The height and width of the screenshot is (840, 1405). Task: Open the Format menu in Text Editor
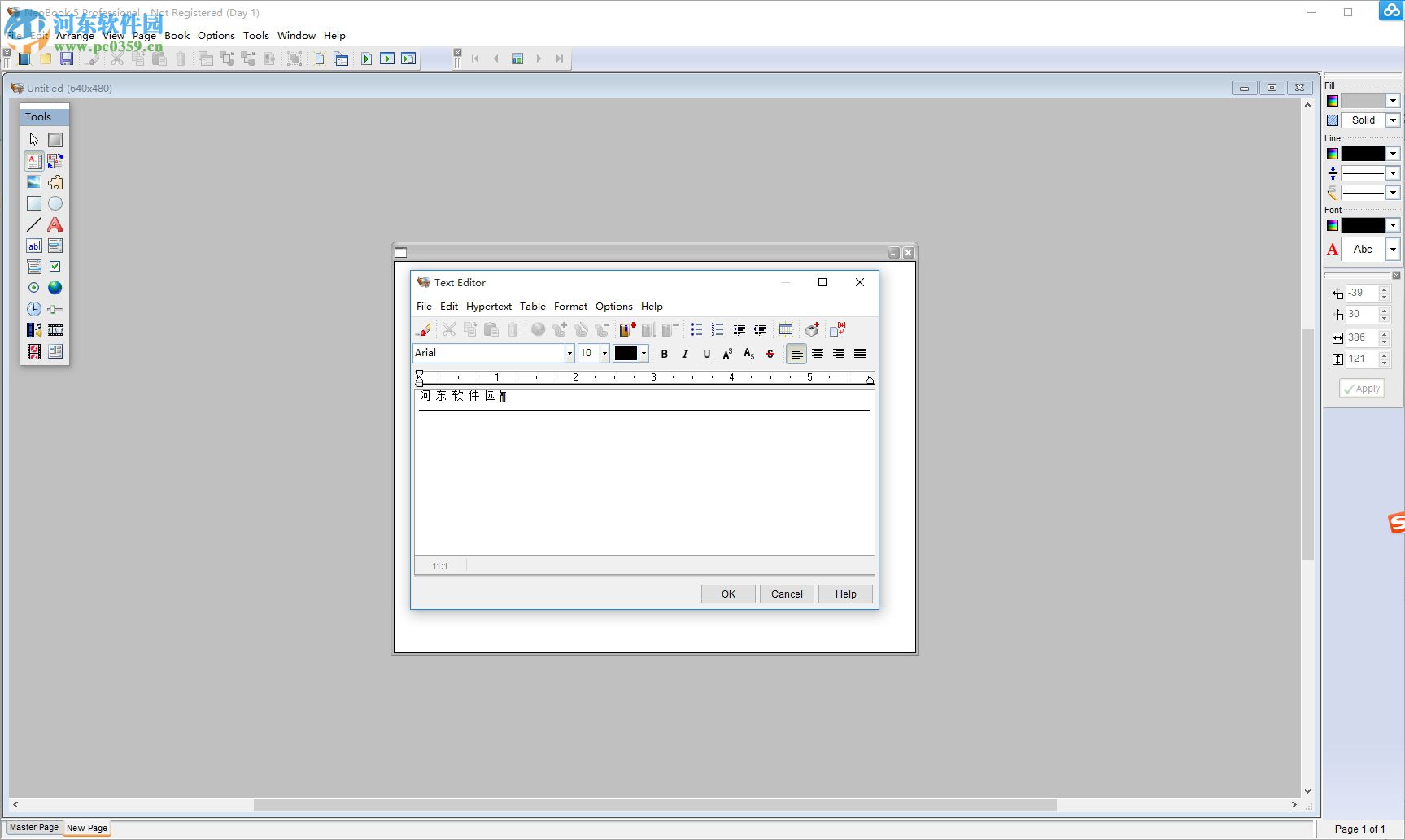[x=570, y=307]
